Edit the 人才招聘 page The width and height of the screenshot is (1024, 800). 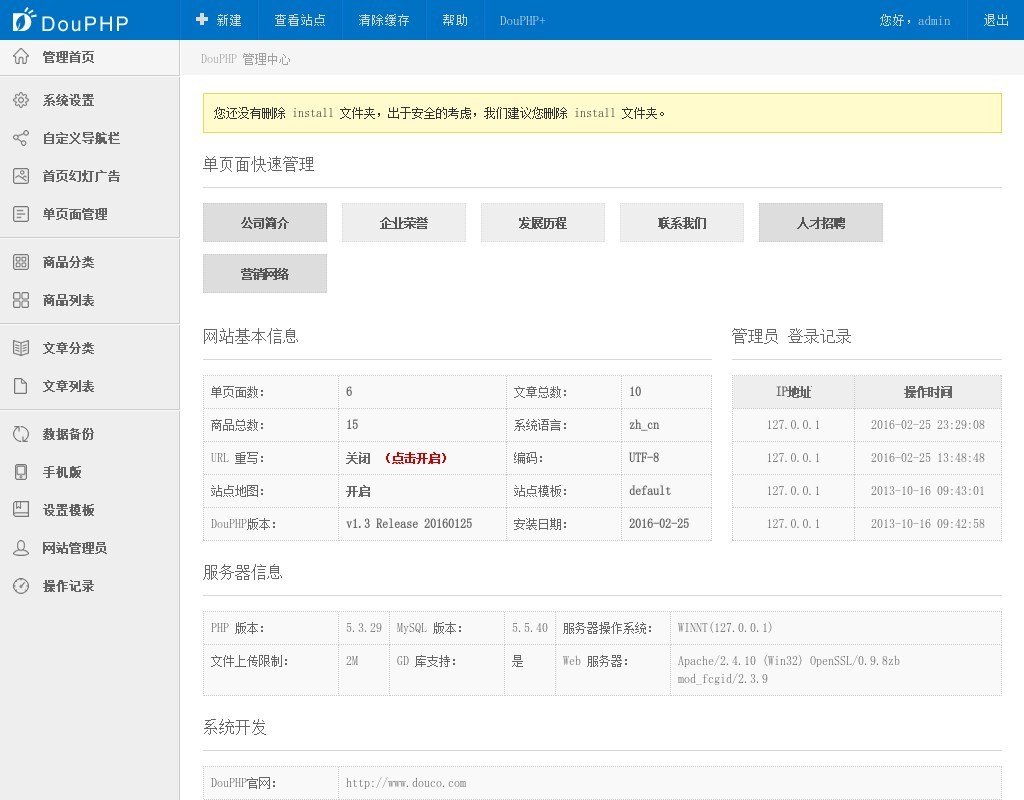(x=821, y=223)
